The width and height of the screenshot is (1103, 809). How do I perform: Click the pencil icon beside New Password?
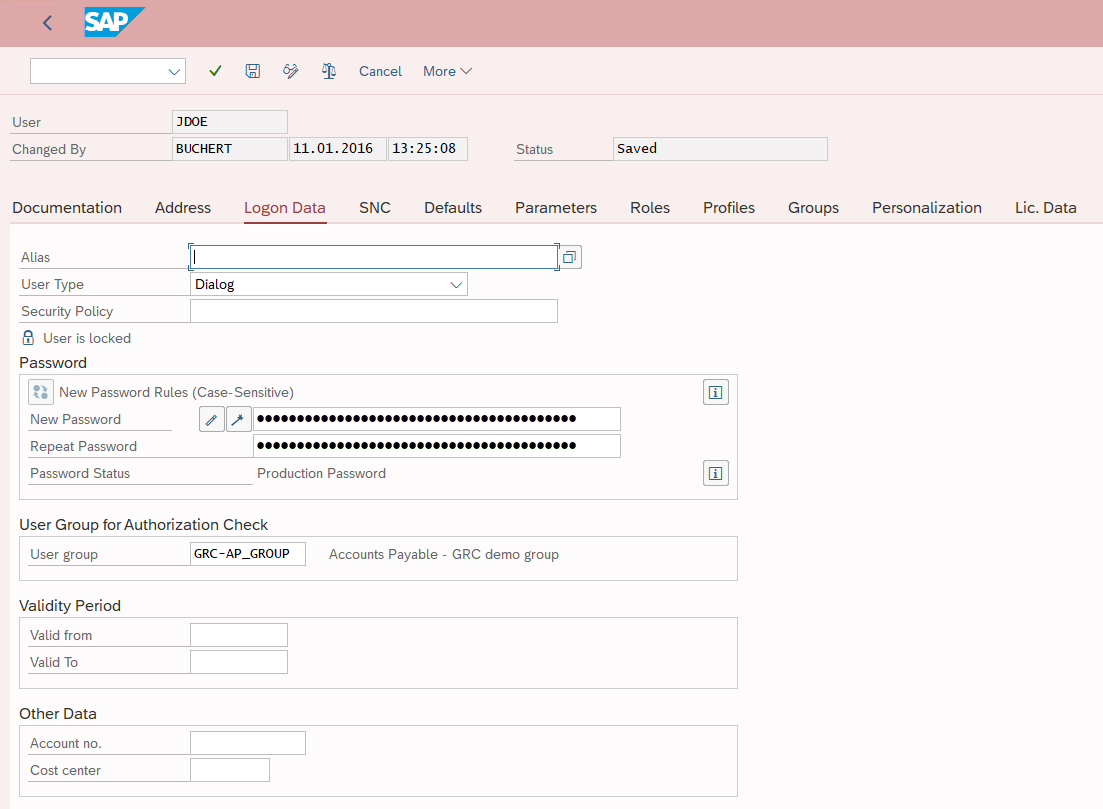tap(212, 419)
